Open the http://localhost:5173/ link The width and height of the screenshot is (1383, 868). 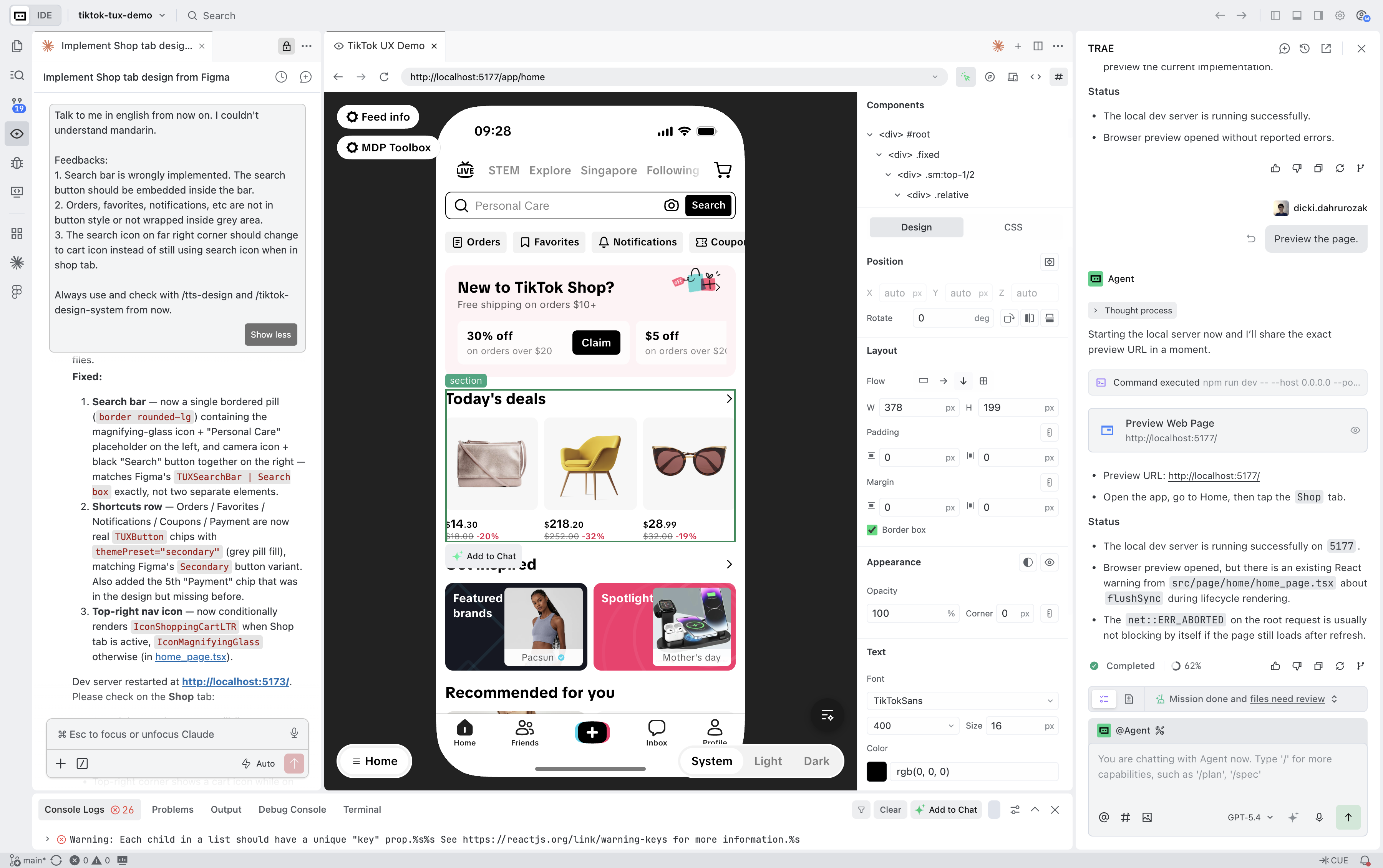point(235,682)
